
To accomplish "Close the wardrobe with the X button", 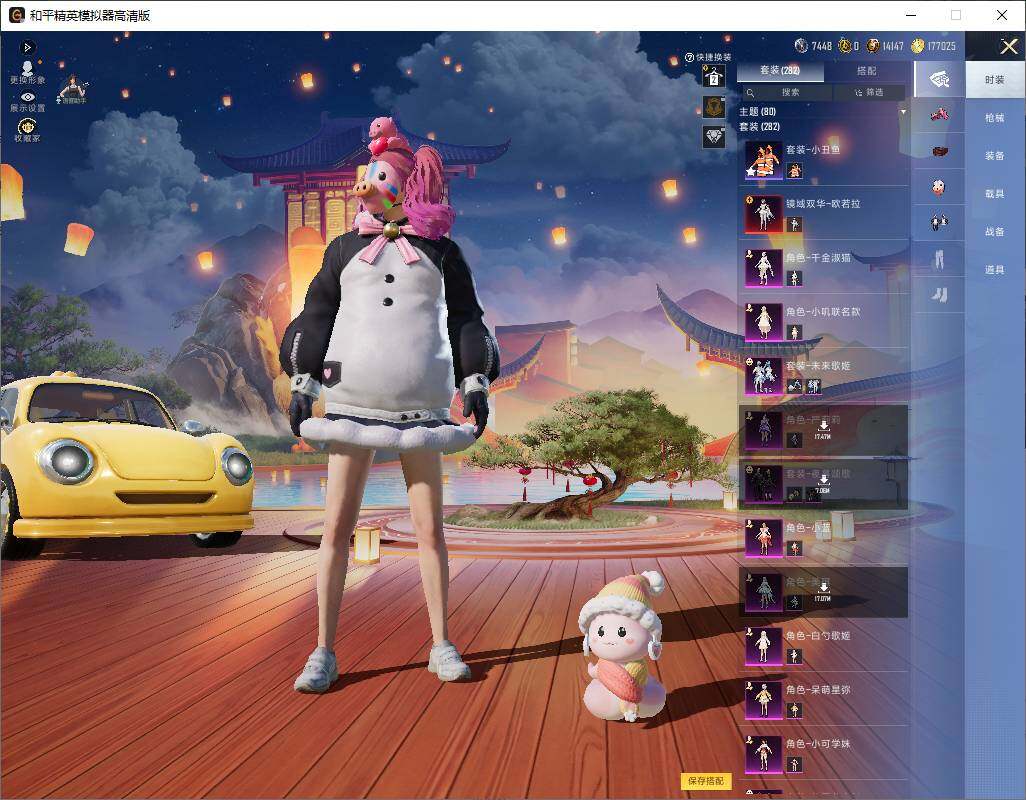I will coord(1008,46).
